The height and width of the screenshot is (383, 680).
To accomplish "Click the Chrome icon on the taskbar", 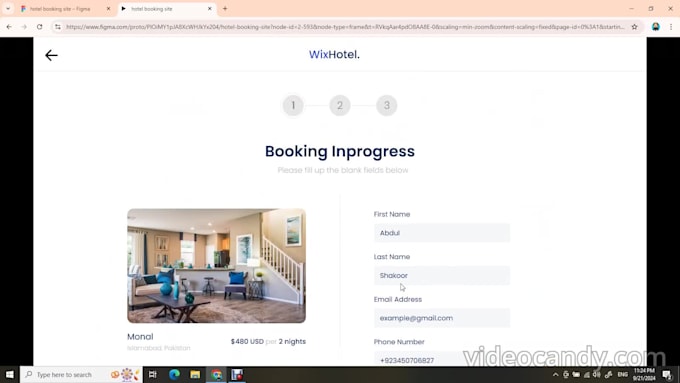I will (x=216, y=374).
